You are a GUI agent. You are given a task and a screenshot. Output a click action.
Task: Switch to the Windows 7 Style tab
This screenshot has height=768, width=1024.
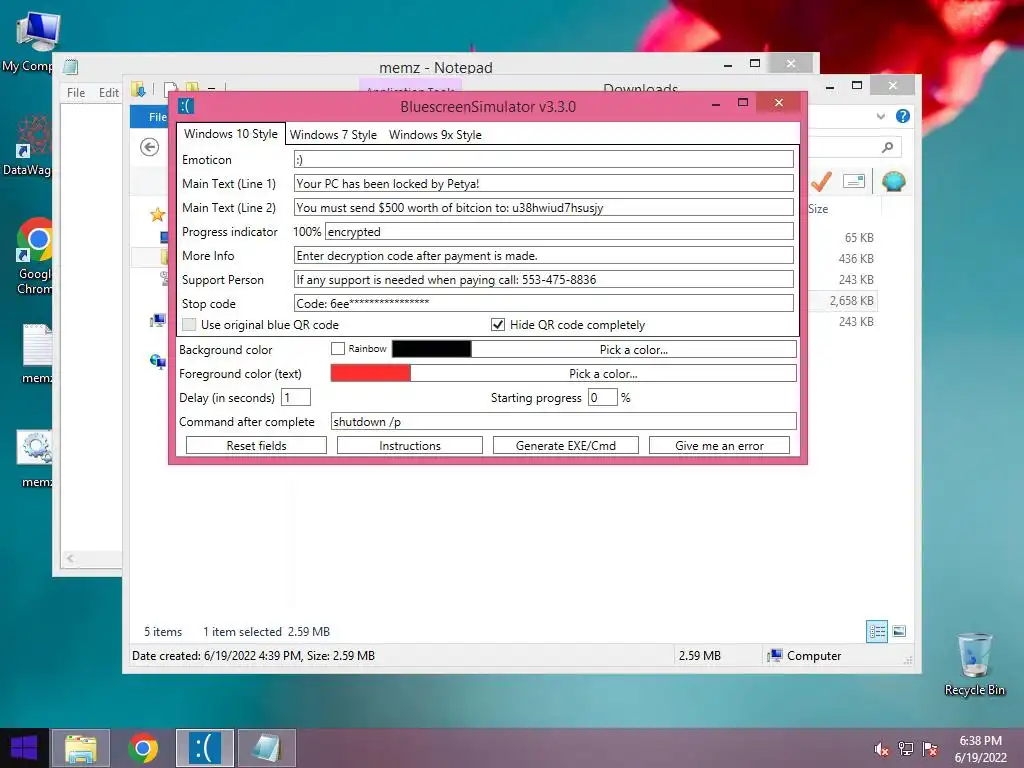333,135
